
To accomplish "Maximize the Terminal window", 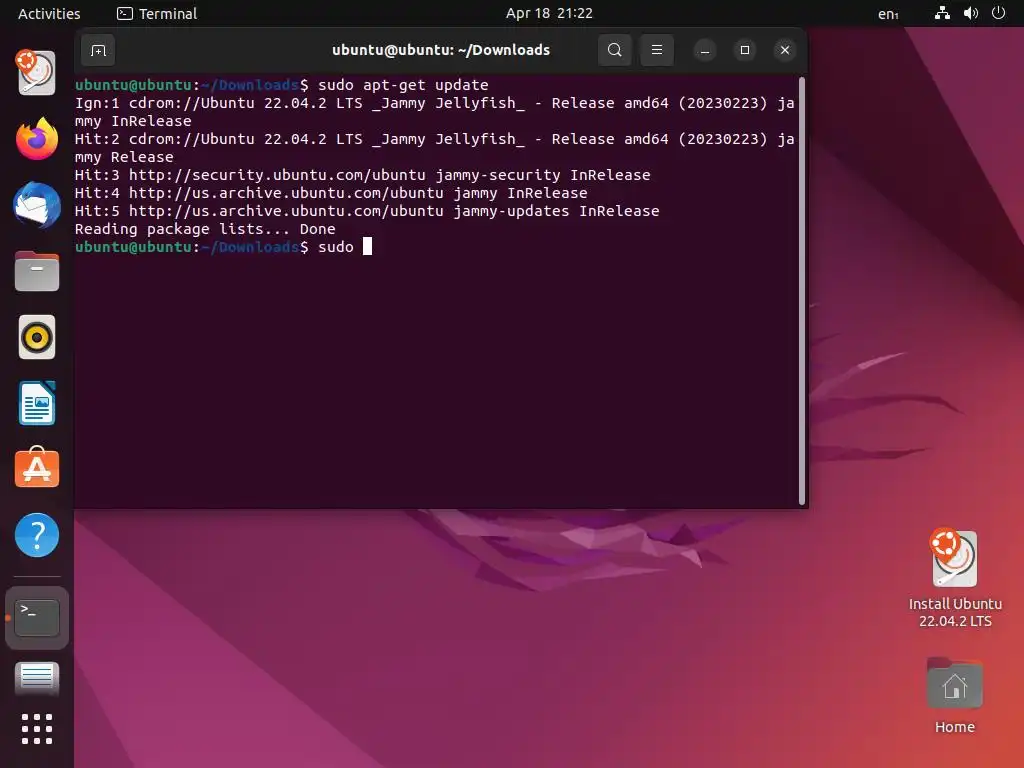I will [x=744, y=50].
